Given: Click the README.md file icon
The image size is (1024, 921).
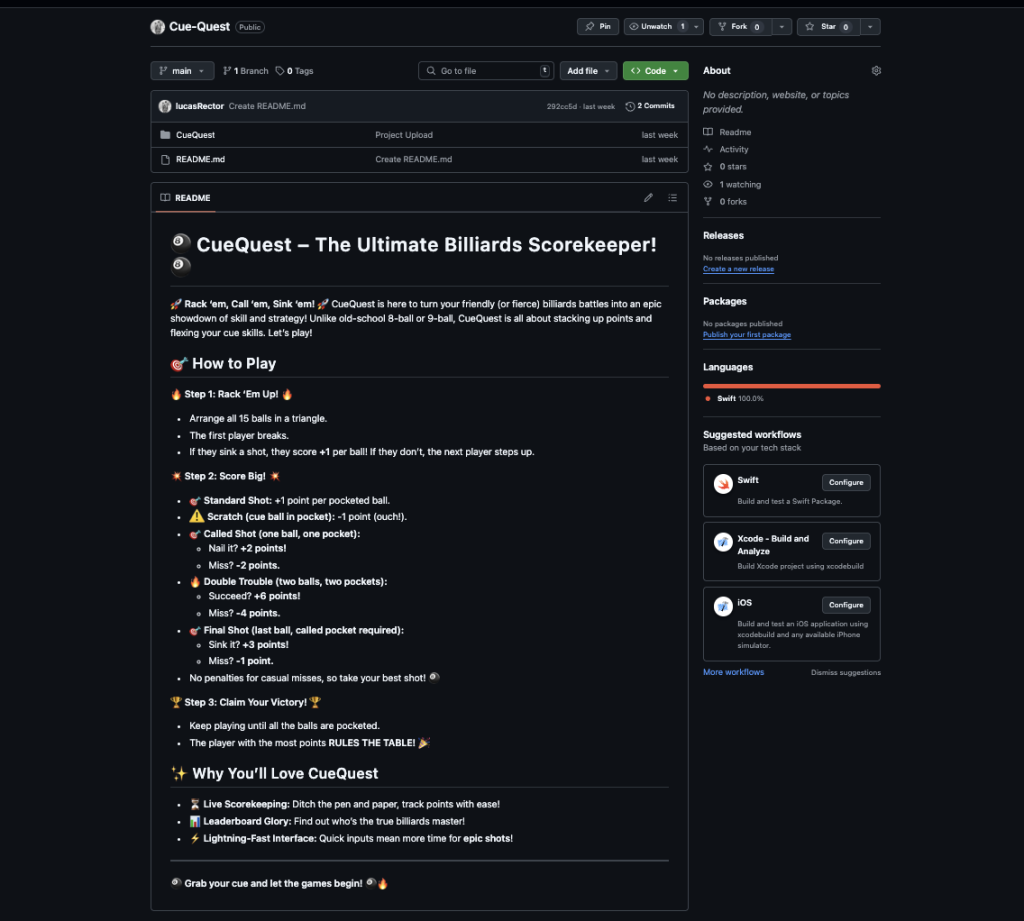Looking at the screenshot, I should tap(165, 159).
